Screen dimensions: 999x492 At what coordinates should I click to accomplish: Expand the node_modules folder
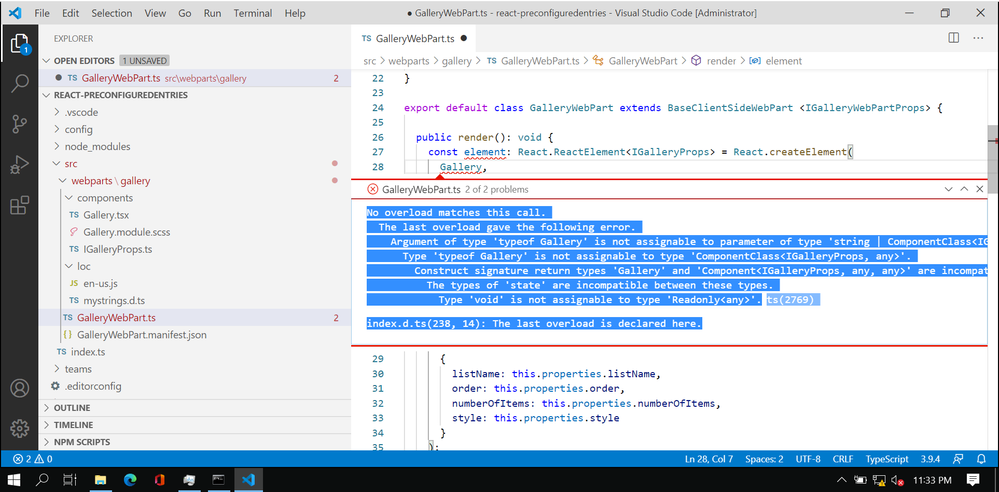coord(194,147)
